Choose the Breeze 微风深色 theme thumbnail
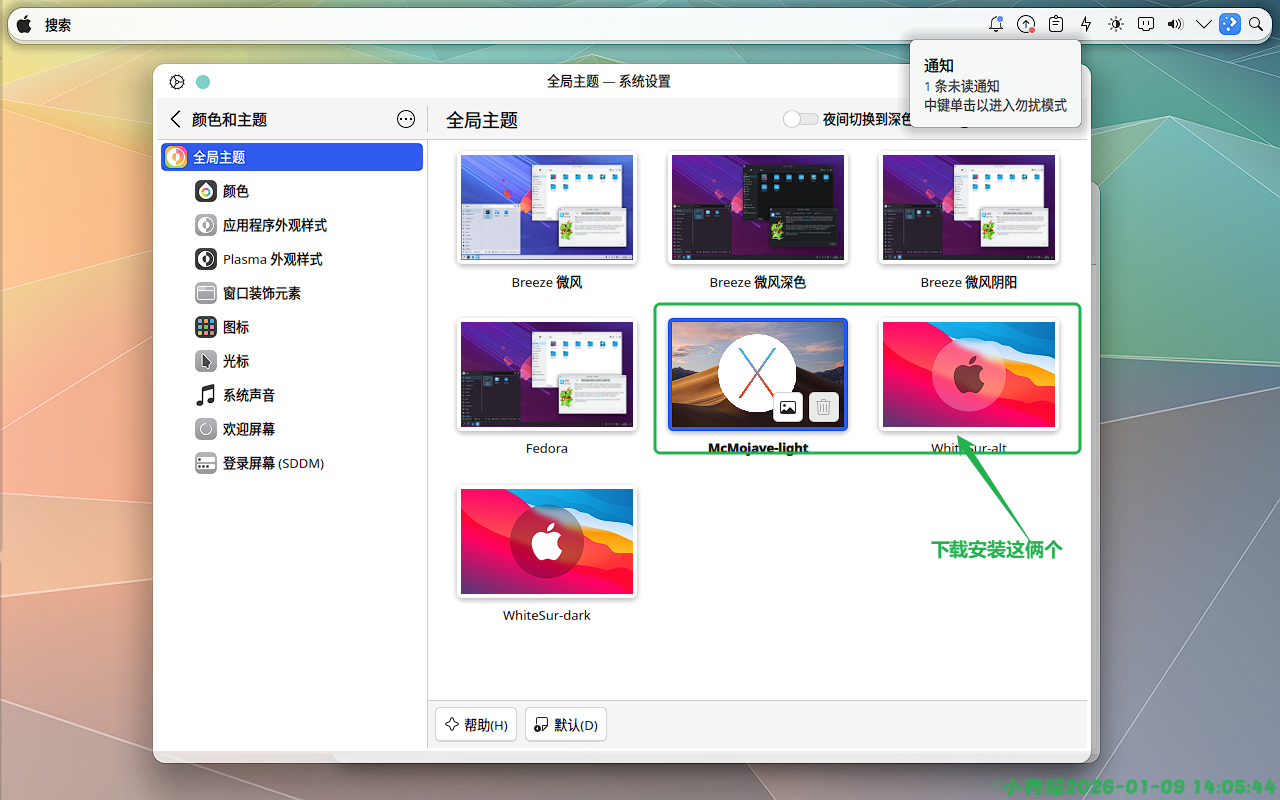 (757, 208)
